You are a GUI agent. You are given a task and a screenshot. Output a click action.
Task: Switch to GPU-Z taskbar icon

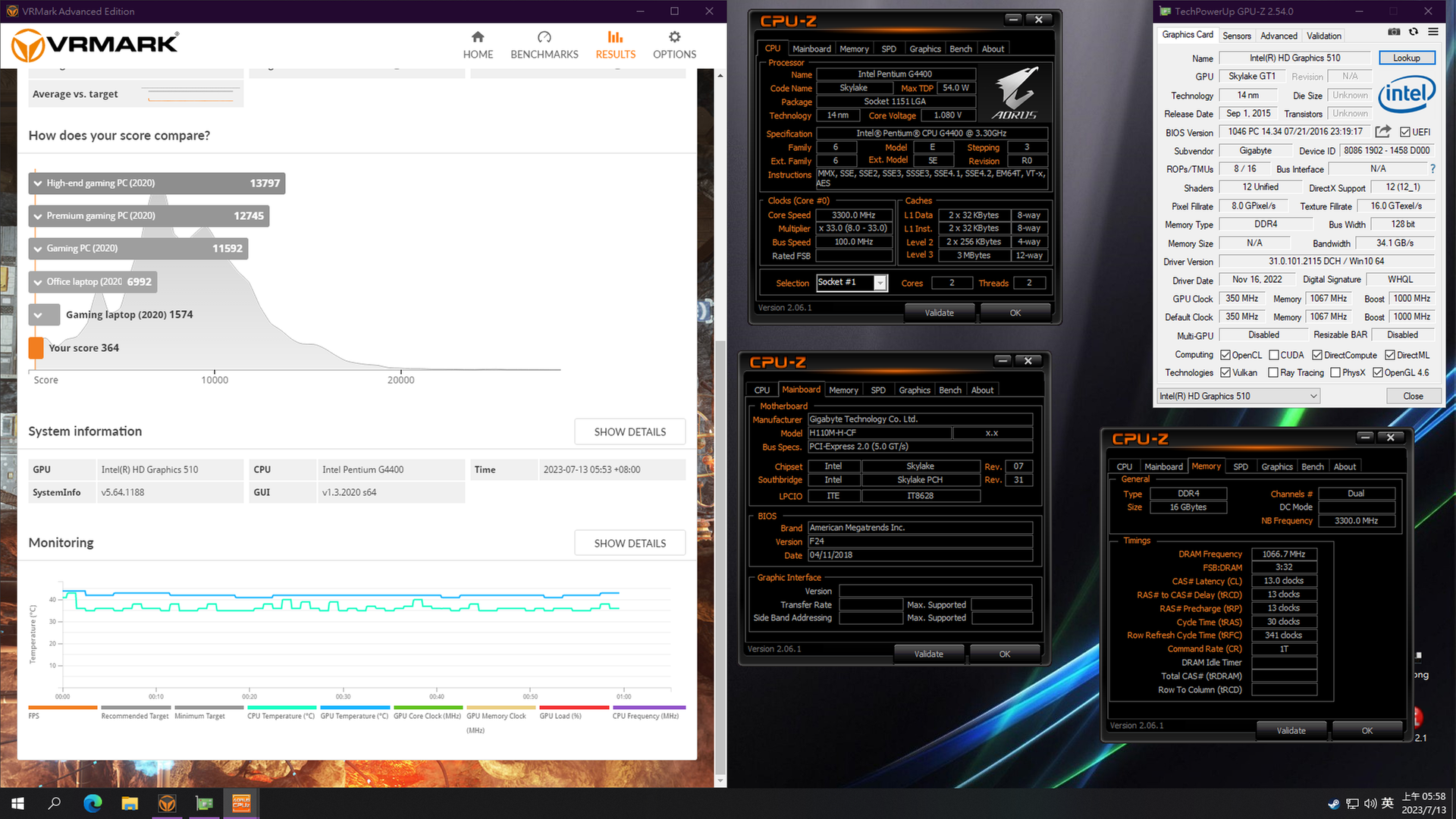204,803
